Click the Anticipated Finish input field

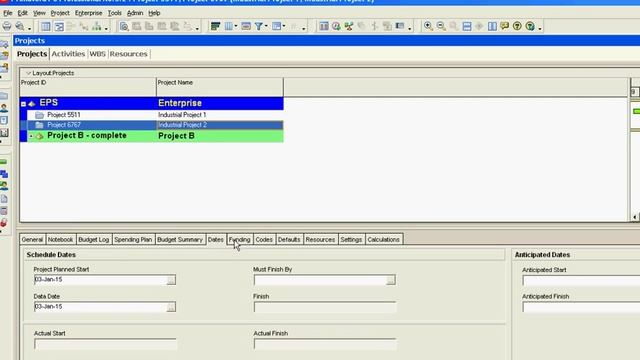(581, 307)
